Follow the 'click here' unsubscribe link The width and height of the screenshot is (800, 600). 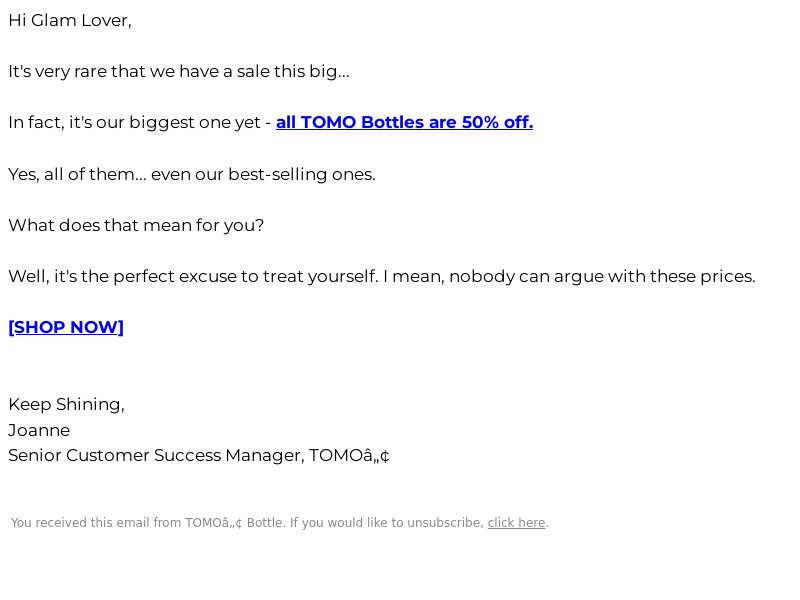(516, 523)
